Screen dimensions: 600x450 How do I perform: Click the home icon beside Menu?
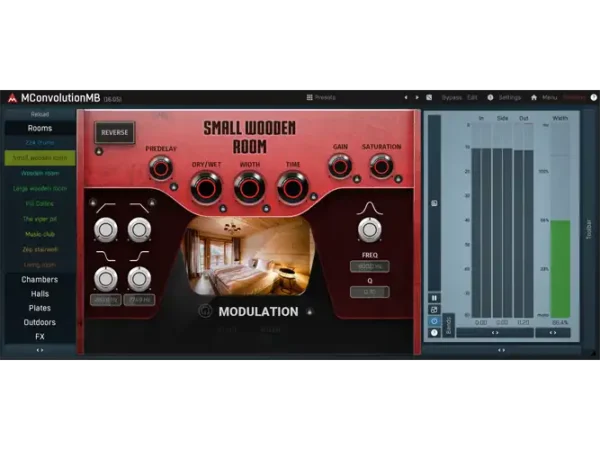534,98
